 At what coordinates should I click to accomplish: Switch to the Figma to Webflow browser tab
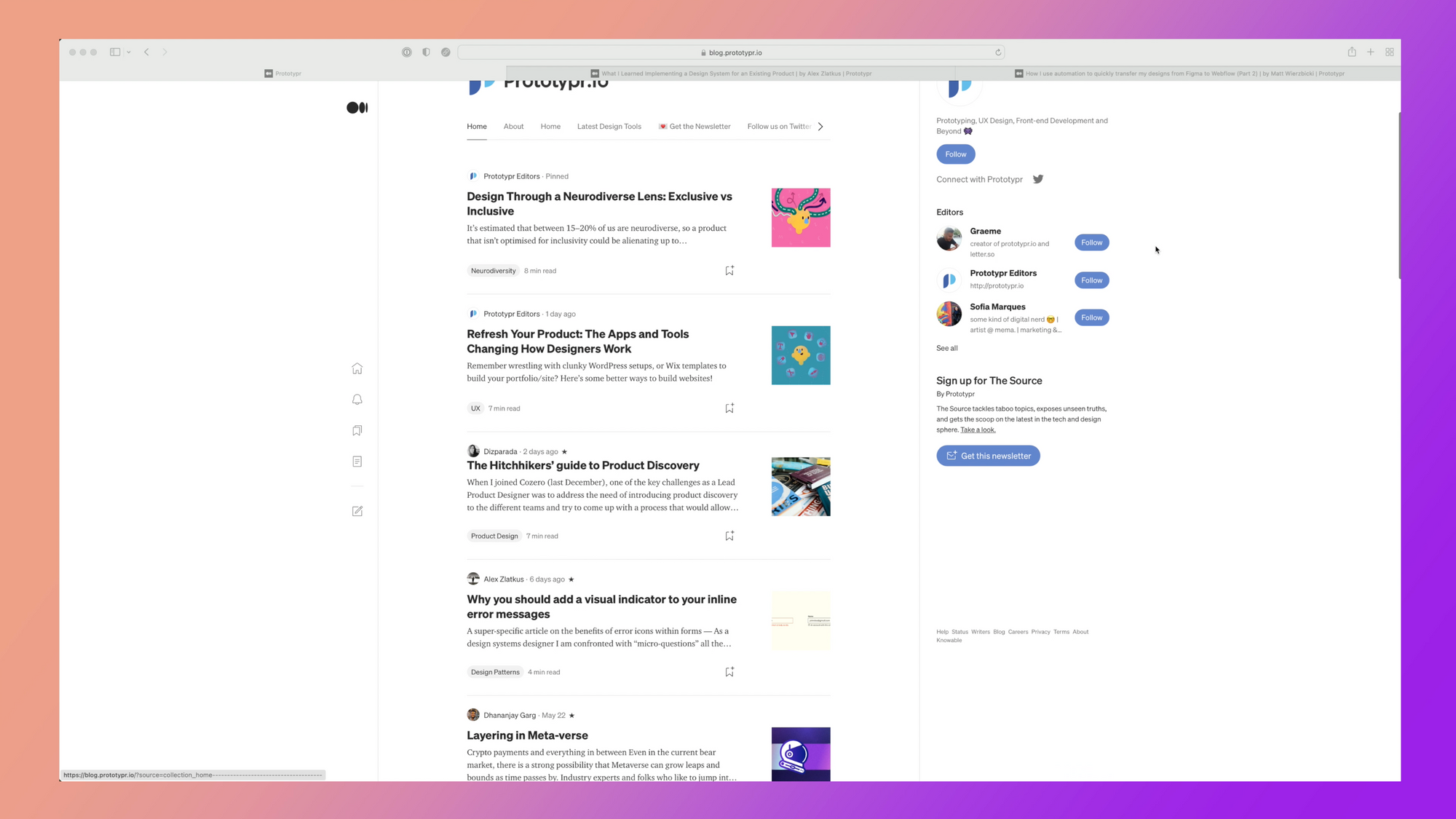[x=1178, y=74]
